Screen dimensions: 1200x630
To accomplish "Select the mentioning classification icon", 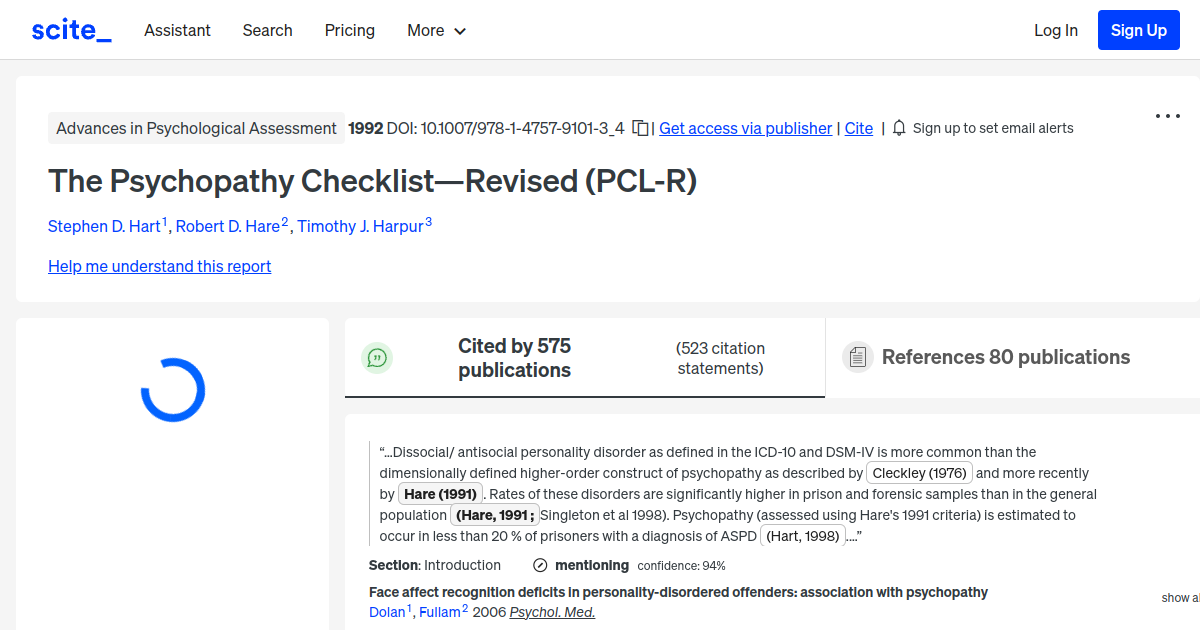I will coord(539,565).
